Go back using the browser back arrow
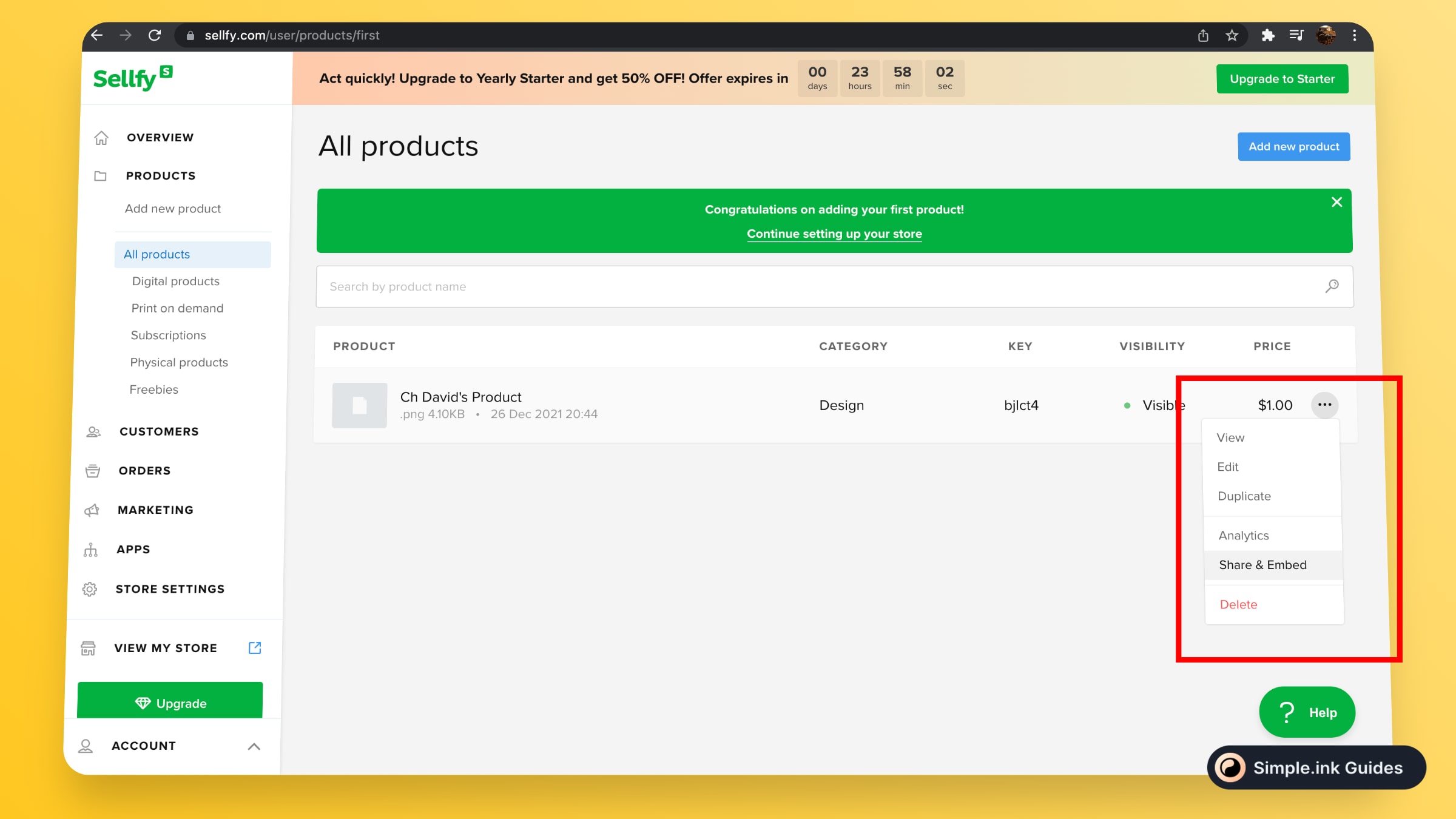Screen dimensions: 1456x819 coord(97,35)
